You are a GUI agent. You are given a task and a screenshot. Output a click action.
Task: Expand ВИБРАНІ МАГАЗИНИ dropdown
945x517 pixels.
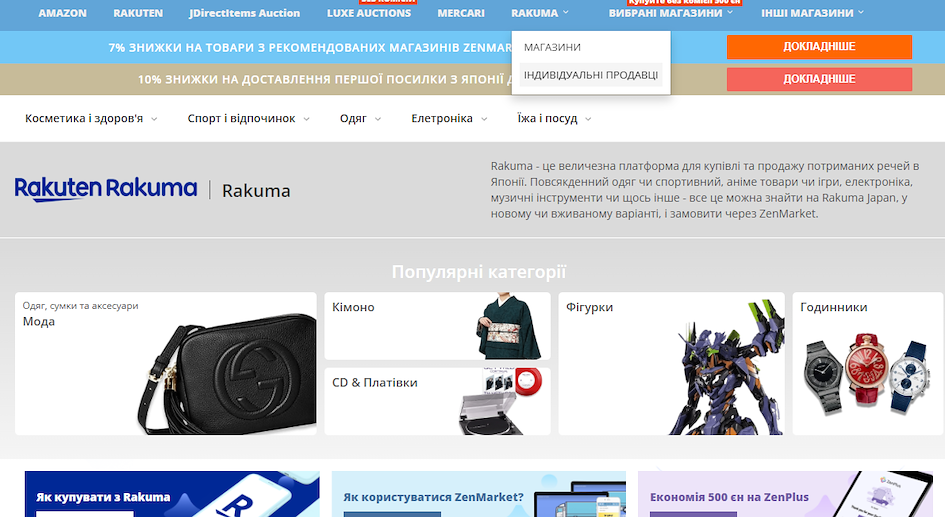(x=671, y=13)
